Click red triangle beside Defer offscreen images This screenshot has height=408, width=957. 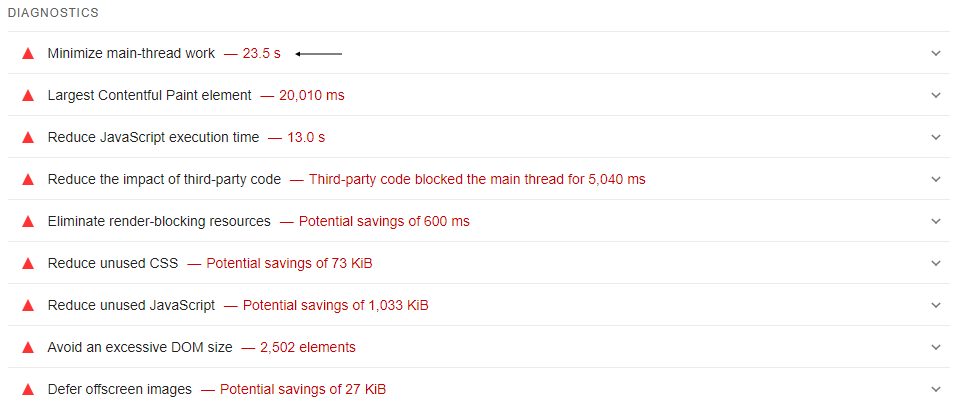click(x=27, y=390)
